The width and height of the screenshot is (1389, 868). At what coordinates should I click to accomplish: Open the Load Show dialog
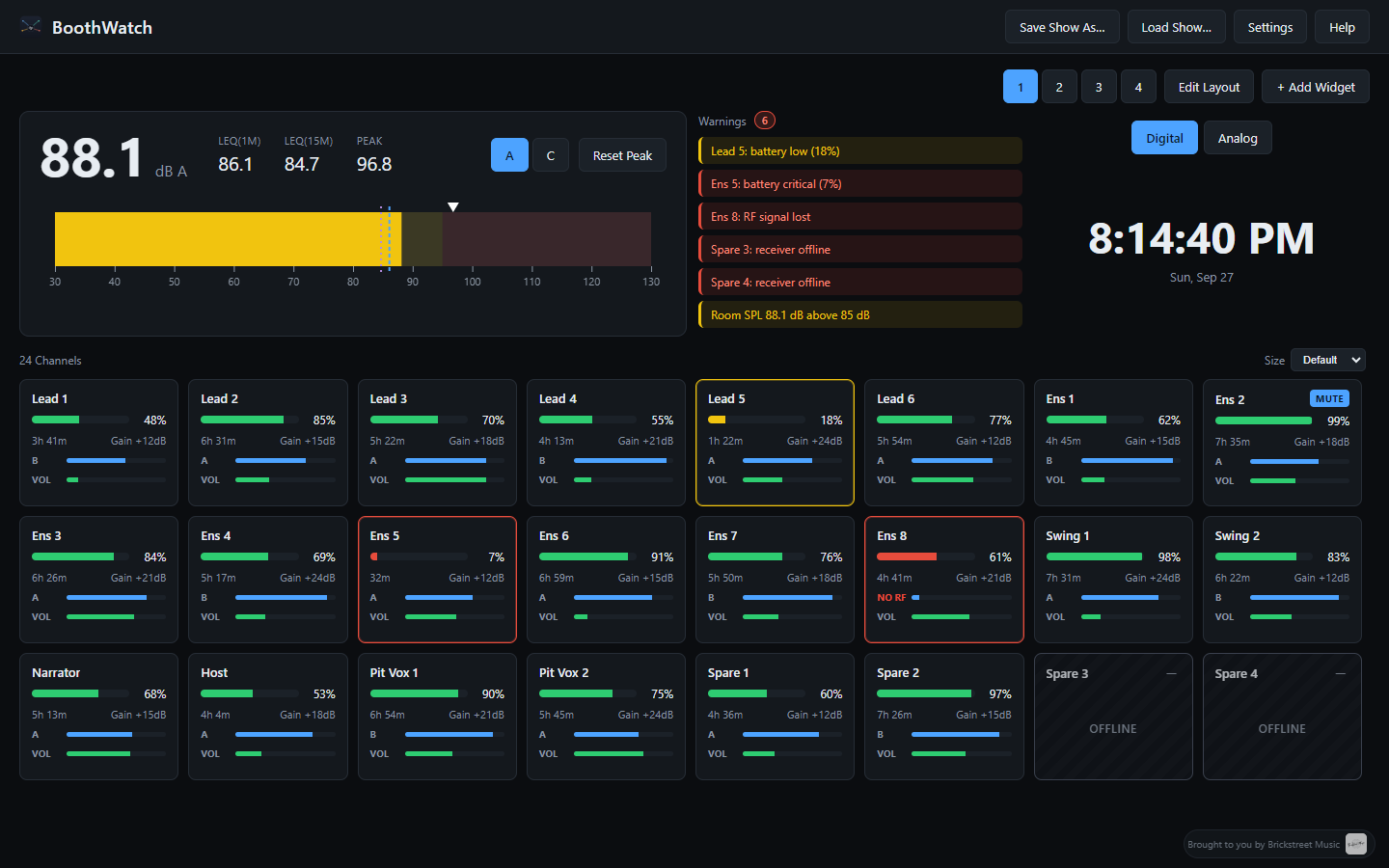point(1177,27)
